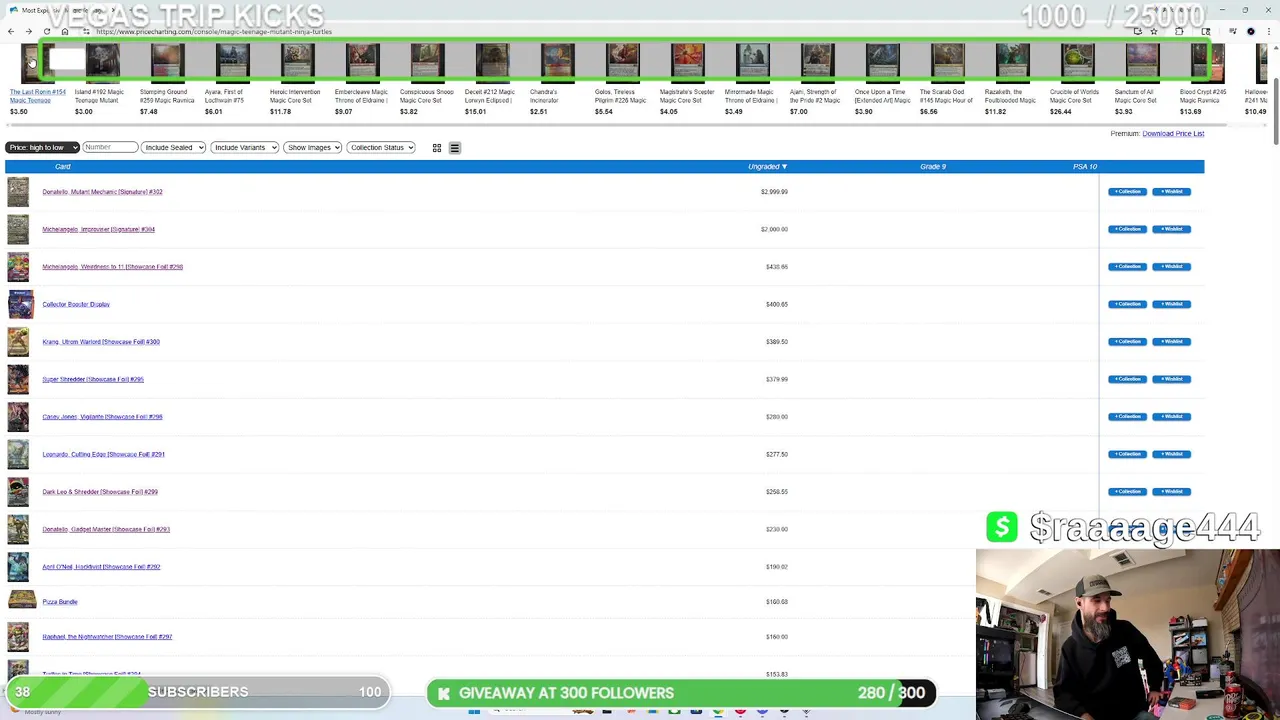Open Dark Leo & Shredder link

[100, 492]
